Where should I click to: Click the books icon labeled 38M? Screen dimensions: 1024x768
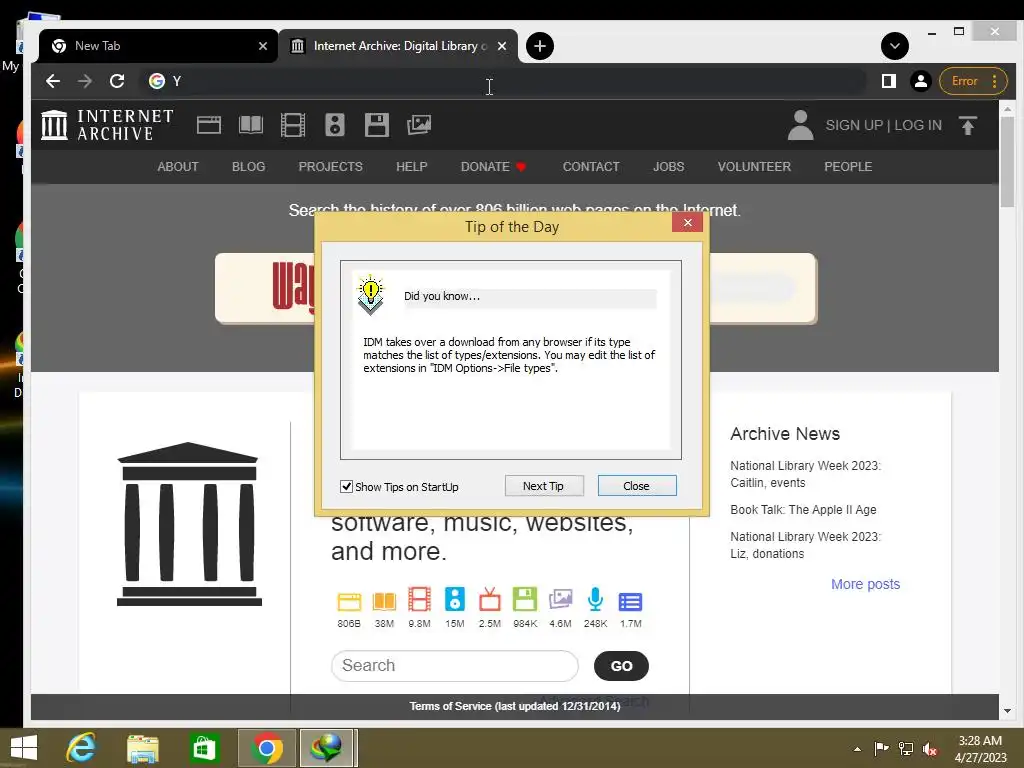[384, 601]
